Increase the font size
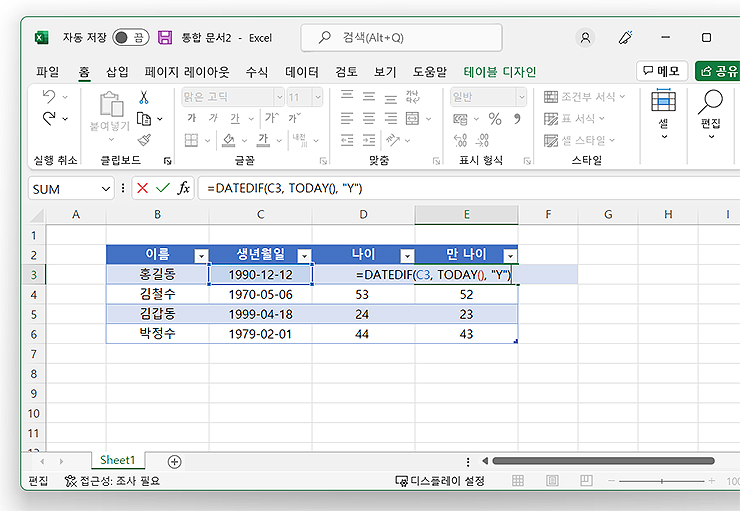This screenshot has width=740, height=511. pos(271,118)
